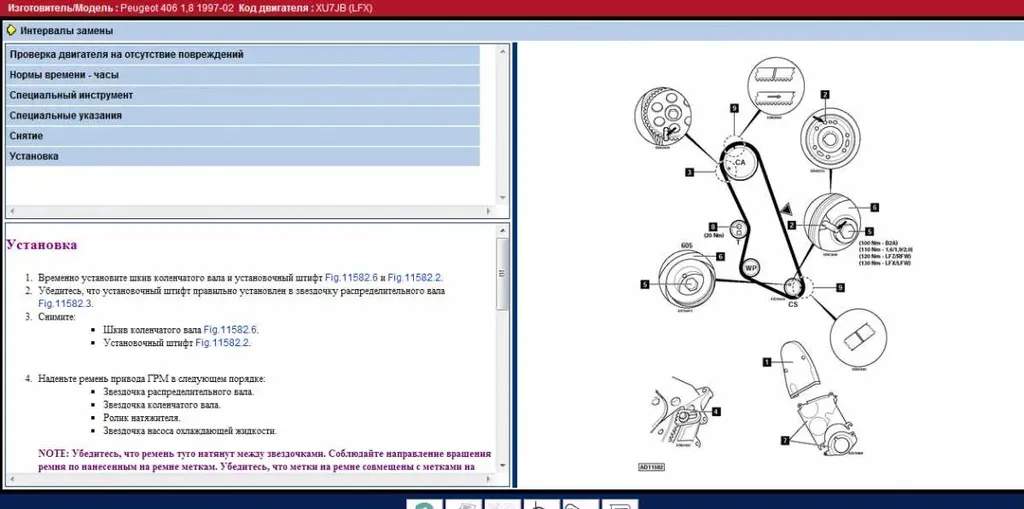Click the instructions panel scrollbar thumb
Viewport: 1024px width, 509px height.
click(x=502, y=274)
